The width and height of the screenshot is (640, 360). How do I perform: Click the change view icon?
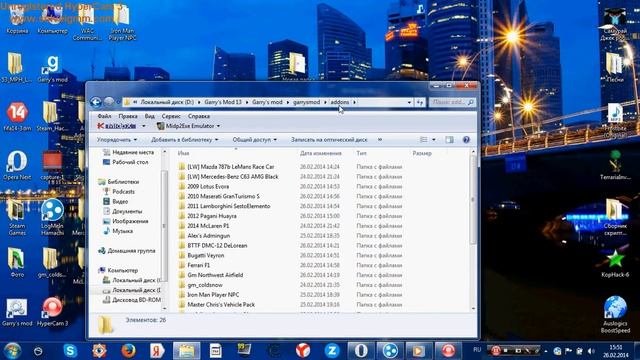coord(424,140)
